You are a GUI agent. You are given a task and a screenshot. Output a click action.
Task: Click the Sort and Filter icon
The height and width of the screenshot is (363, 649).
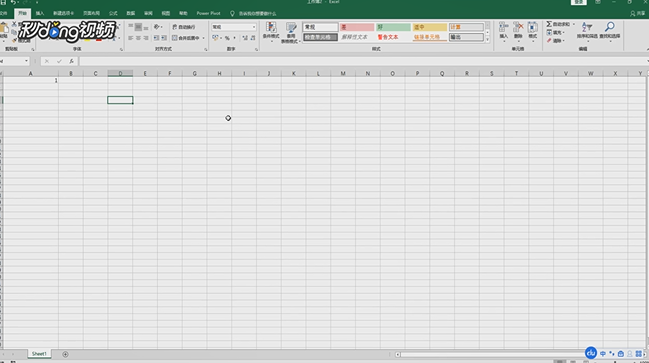pos(587,31)
